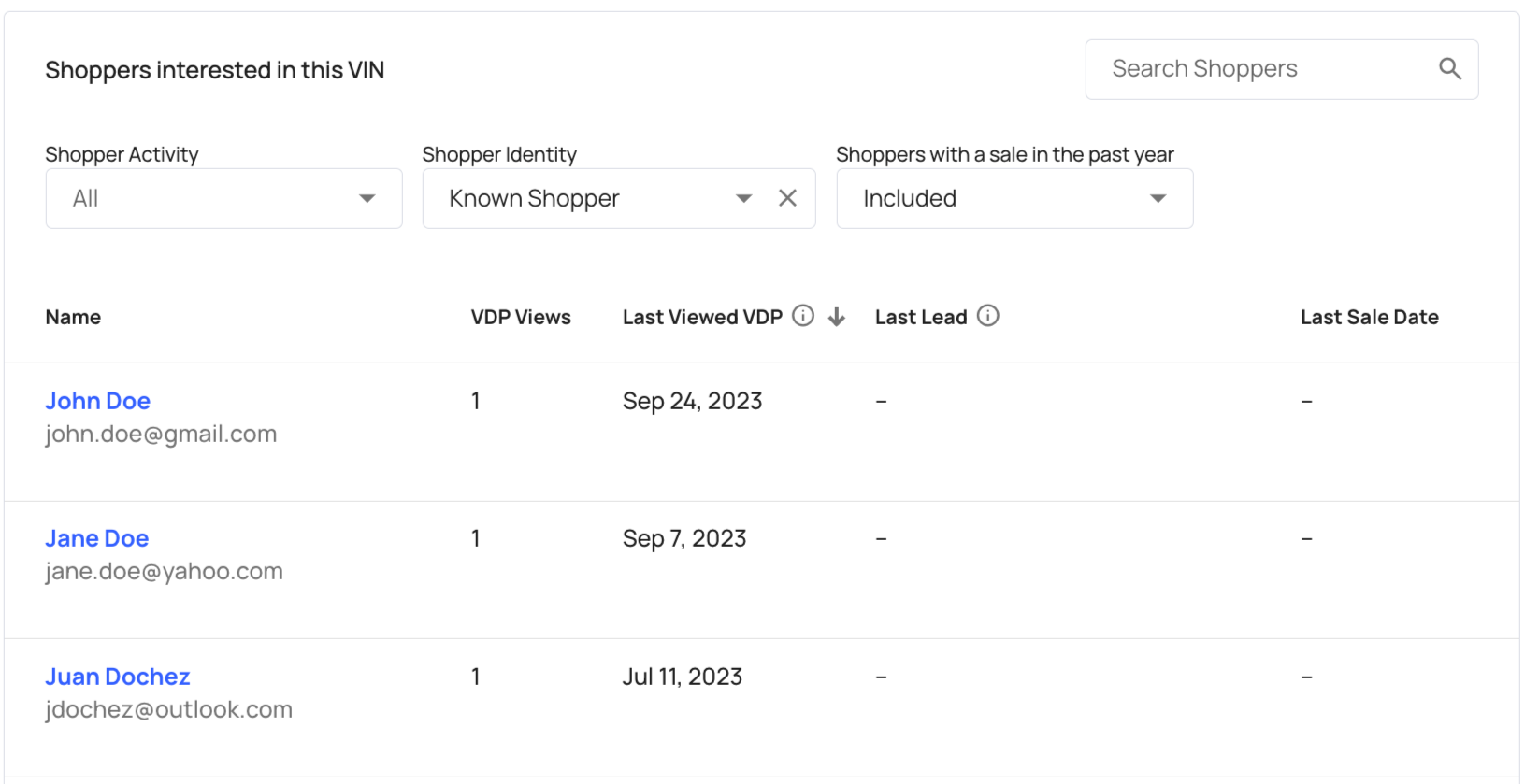Click jdochez@outlook.com email text
This screenshot has height=784, width=1539.
tap(168, 709)
